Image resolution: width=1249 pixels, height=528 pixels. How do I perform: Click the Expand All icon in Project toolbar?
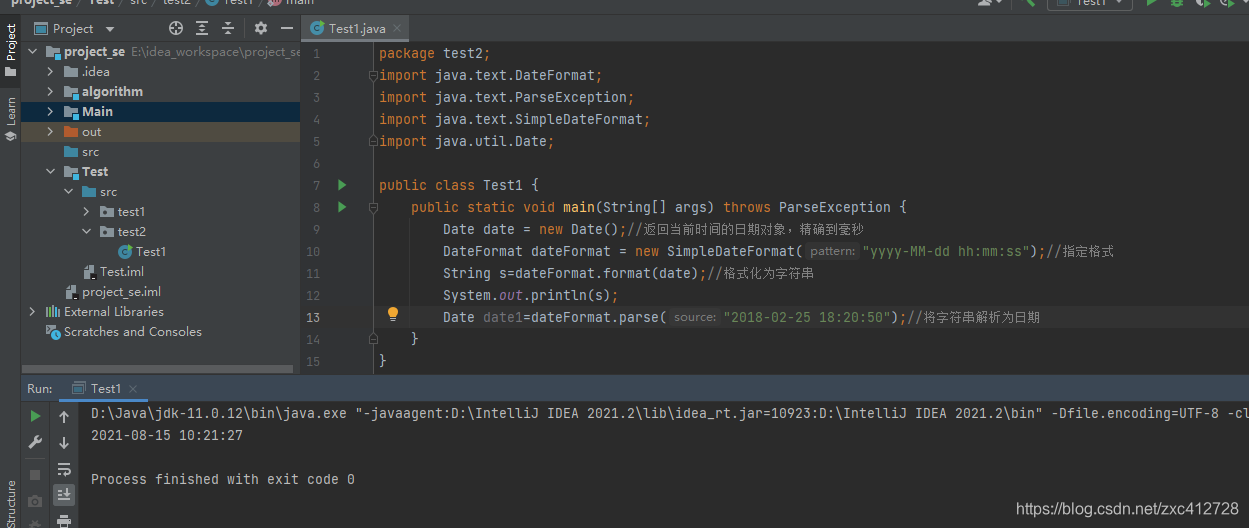[x=203, y=29]
